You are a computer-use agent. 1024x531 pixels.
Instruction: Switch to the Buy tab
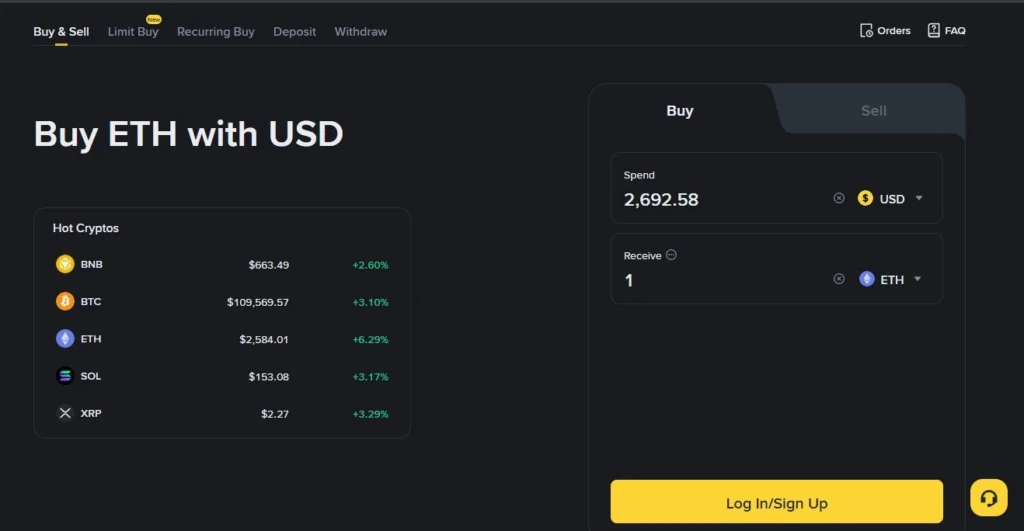680,110
